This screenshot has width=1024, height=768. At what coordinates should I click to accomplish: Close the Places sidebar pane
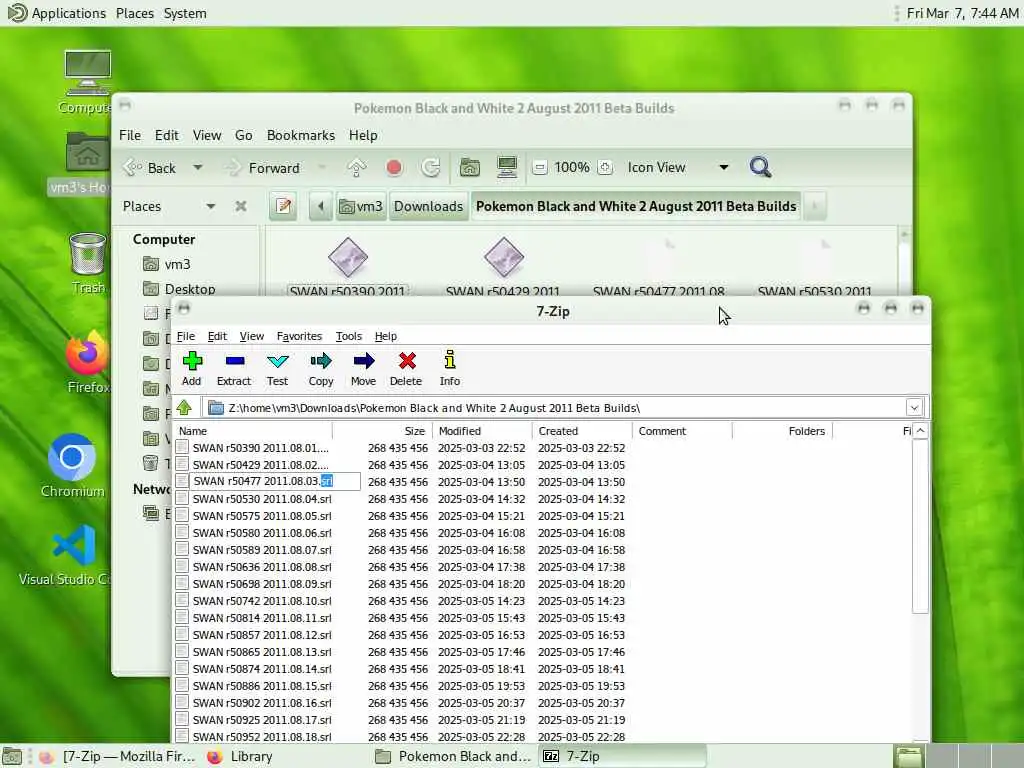click(x=241, y=206)
